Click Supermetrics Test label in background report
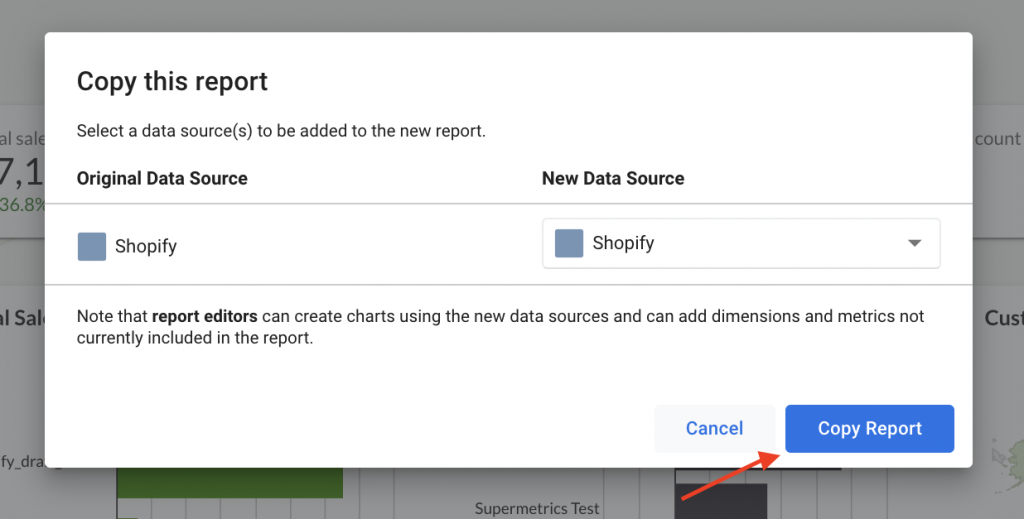 click(x=537, y=508)
